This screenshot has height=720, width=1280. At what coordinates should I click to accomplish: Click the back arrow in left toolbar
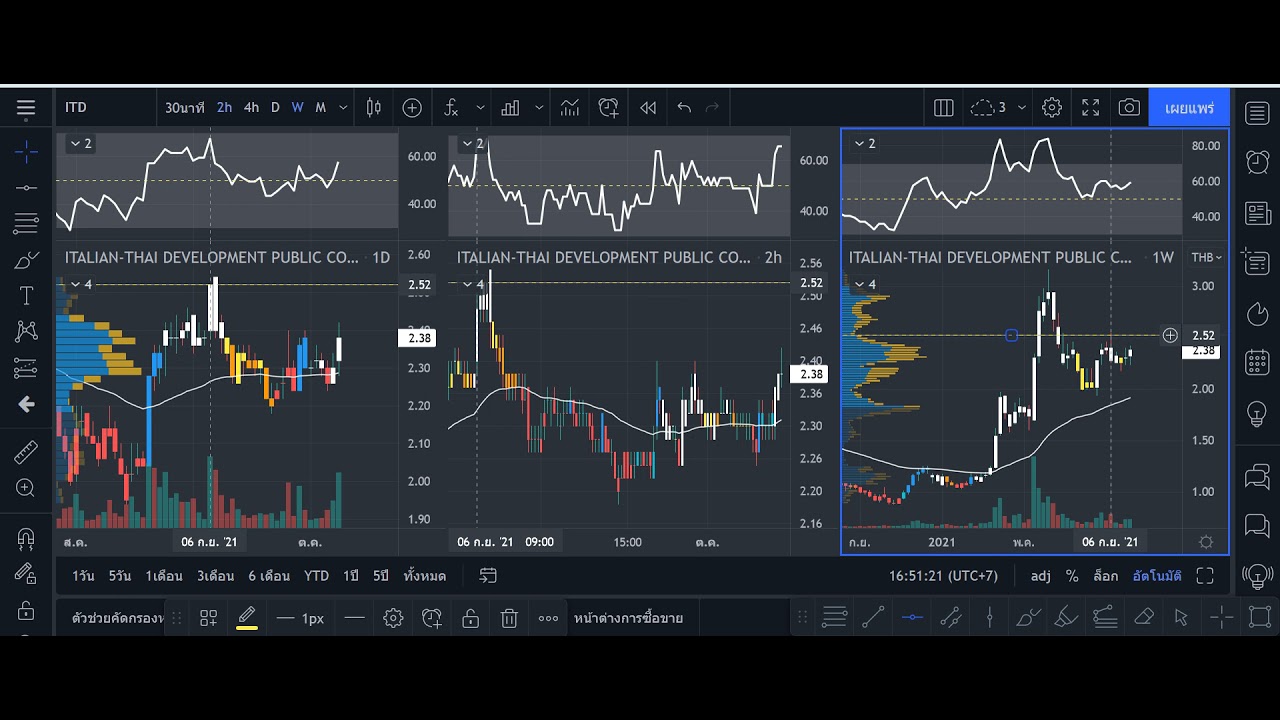tap(26, 404)
